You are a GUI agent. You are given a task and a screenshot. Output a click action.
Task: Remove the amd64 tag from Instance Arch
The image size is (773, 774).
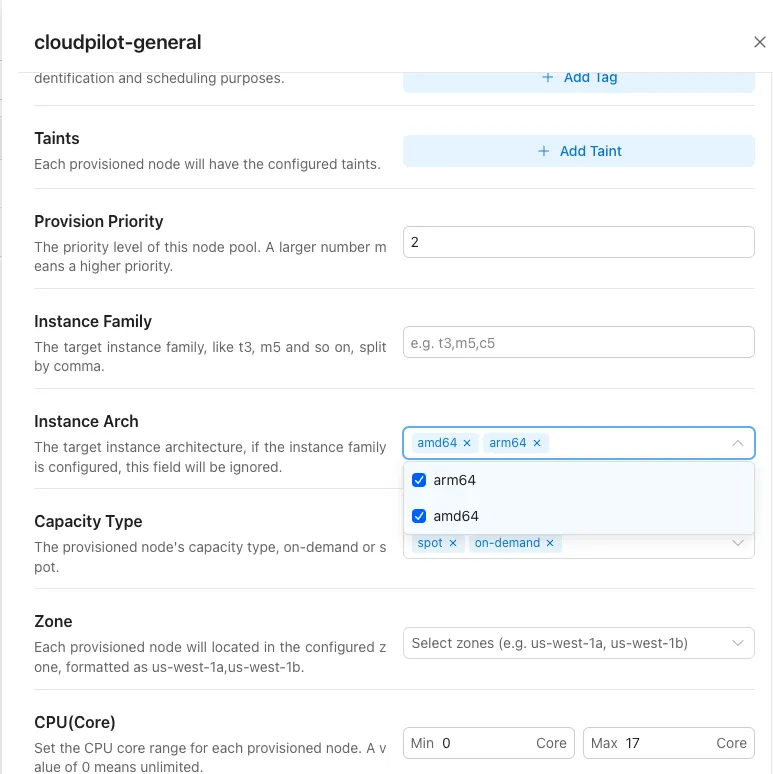(x=467, y=443)
